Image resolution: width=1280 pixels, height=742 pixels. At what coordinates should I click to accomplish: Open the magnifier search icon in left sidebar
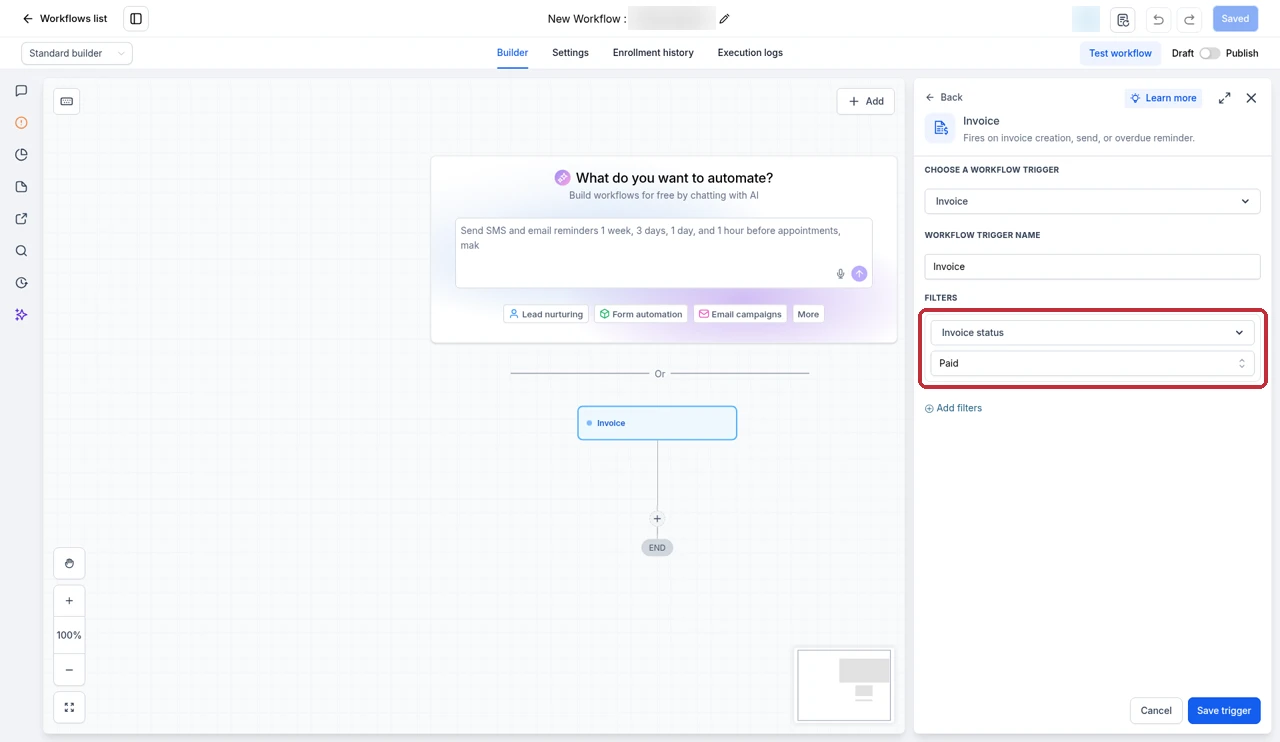pyautogui.click(x=21, y=251)
